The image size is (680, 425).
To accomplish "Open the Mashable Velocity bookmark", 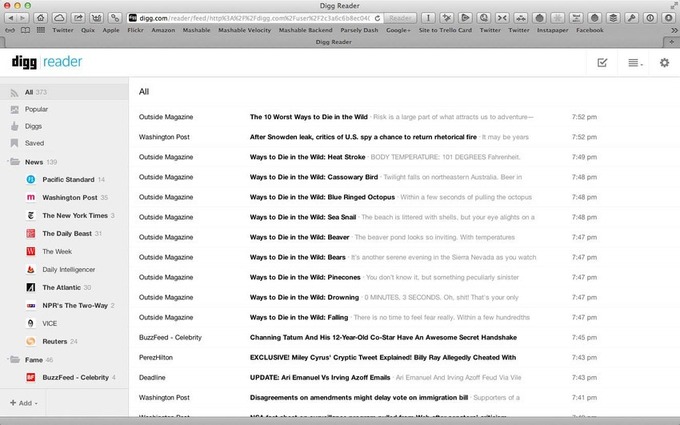I will 245,30.
